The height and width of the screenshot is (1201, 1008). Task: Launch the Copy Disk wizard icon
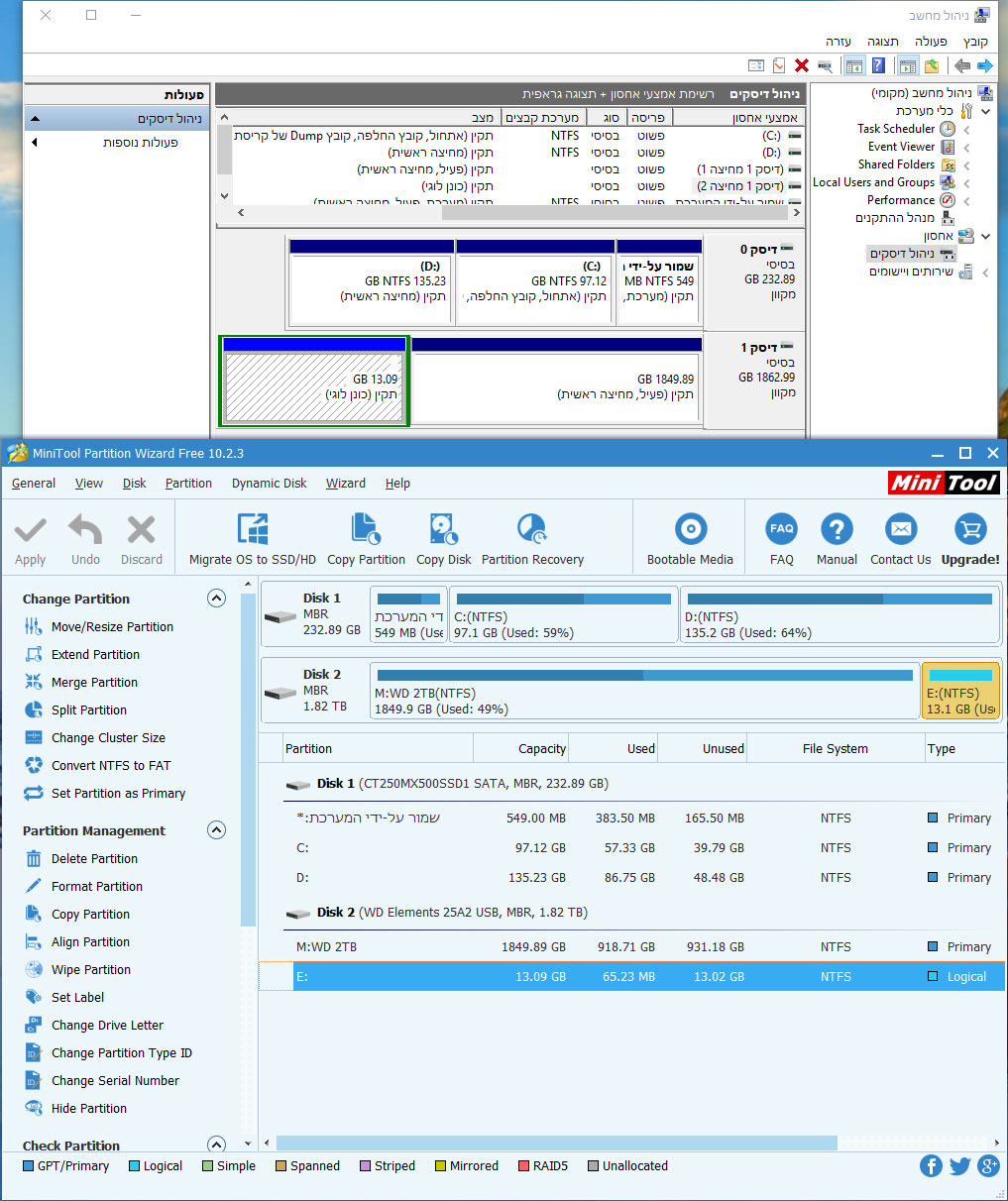pyautogui.click(x=444, y=529)
